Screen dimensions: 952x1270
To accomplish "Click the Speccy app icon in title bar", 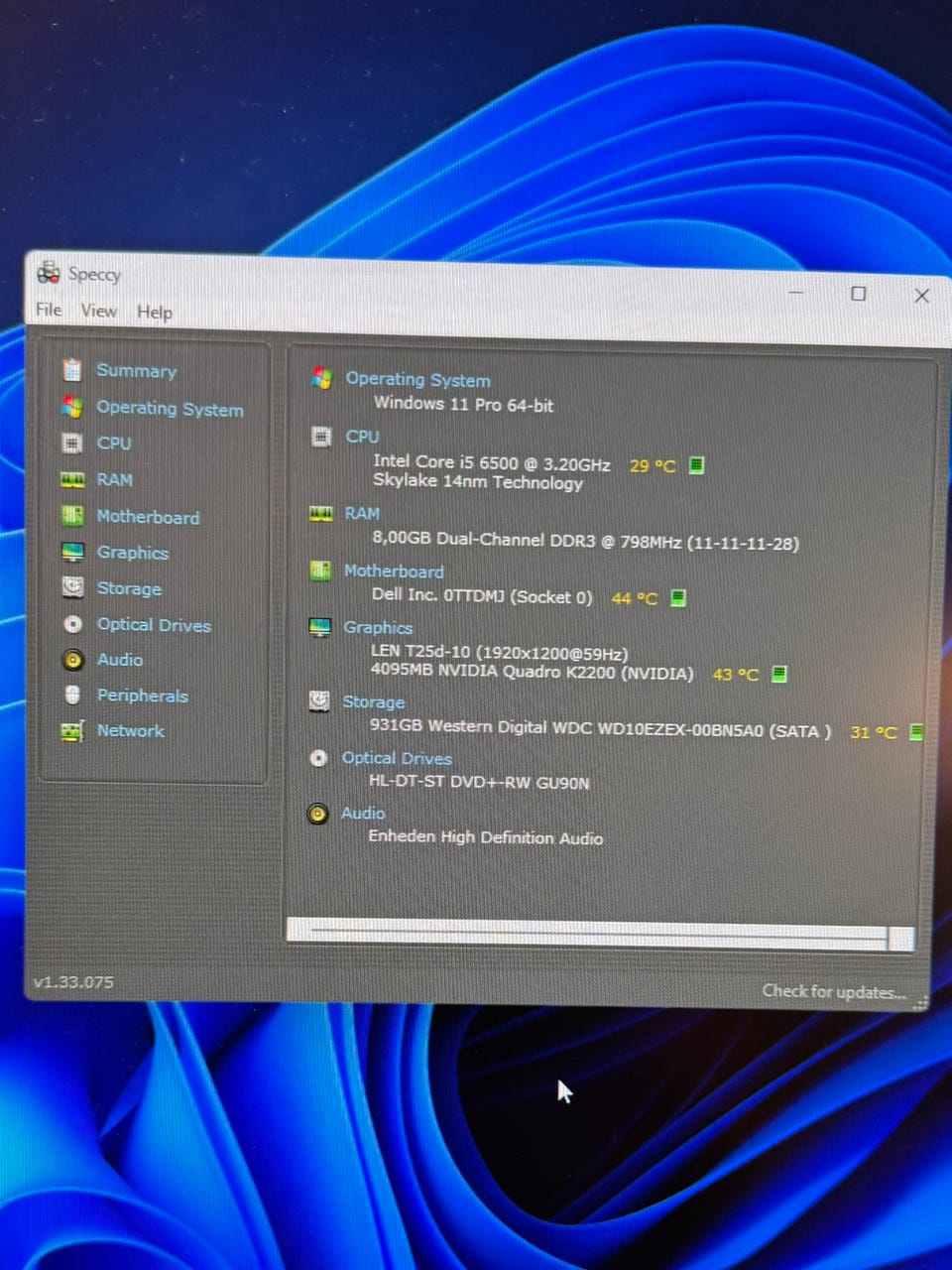I will click(x=49, y=272).
